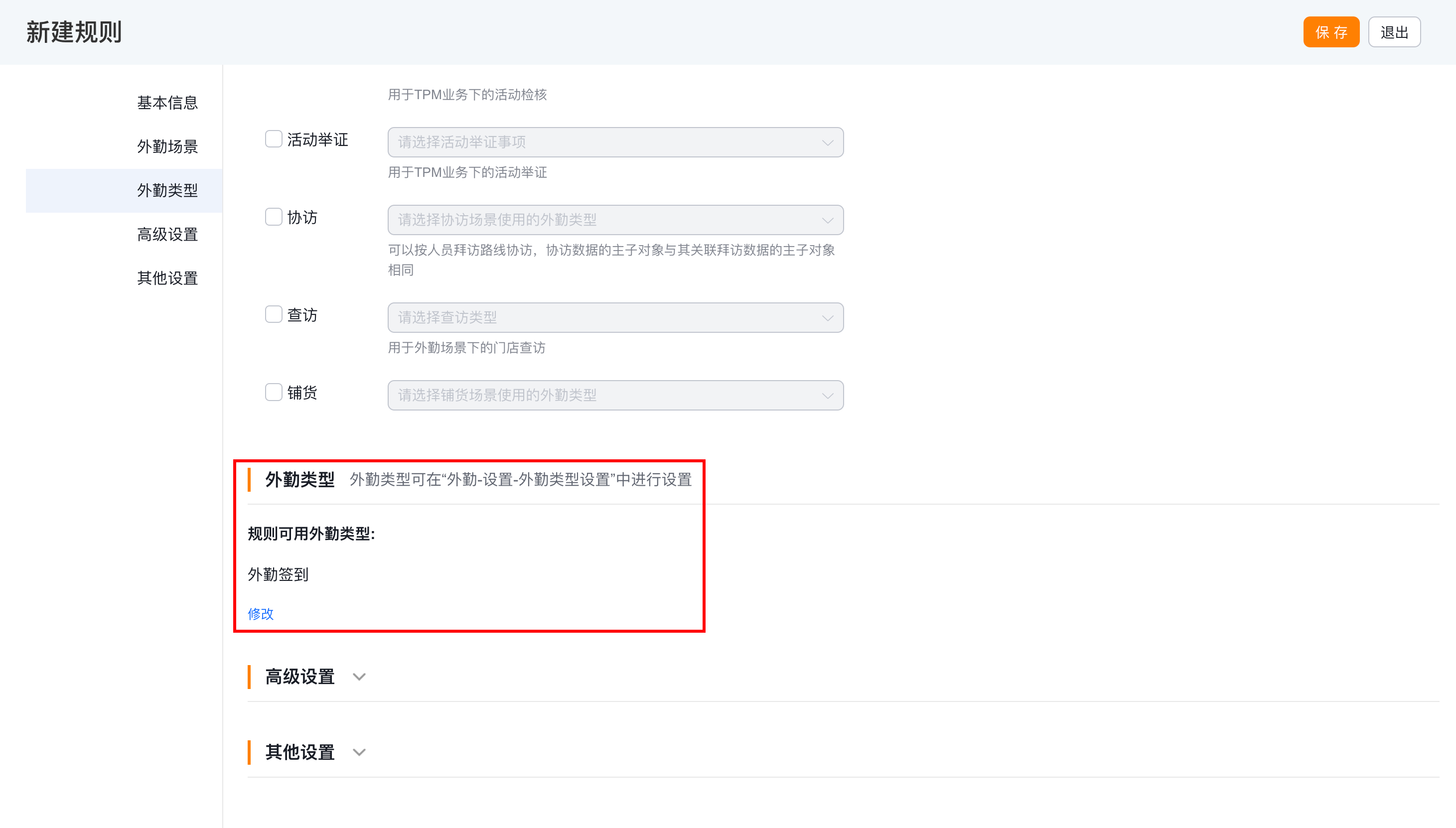The image size is (1456, 828).
Task: Open the 请选择查访类型 dropdown
Action: [x=615, y=317]
